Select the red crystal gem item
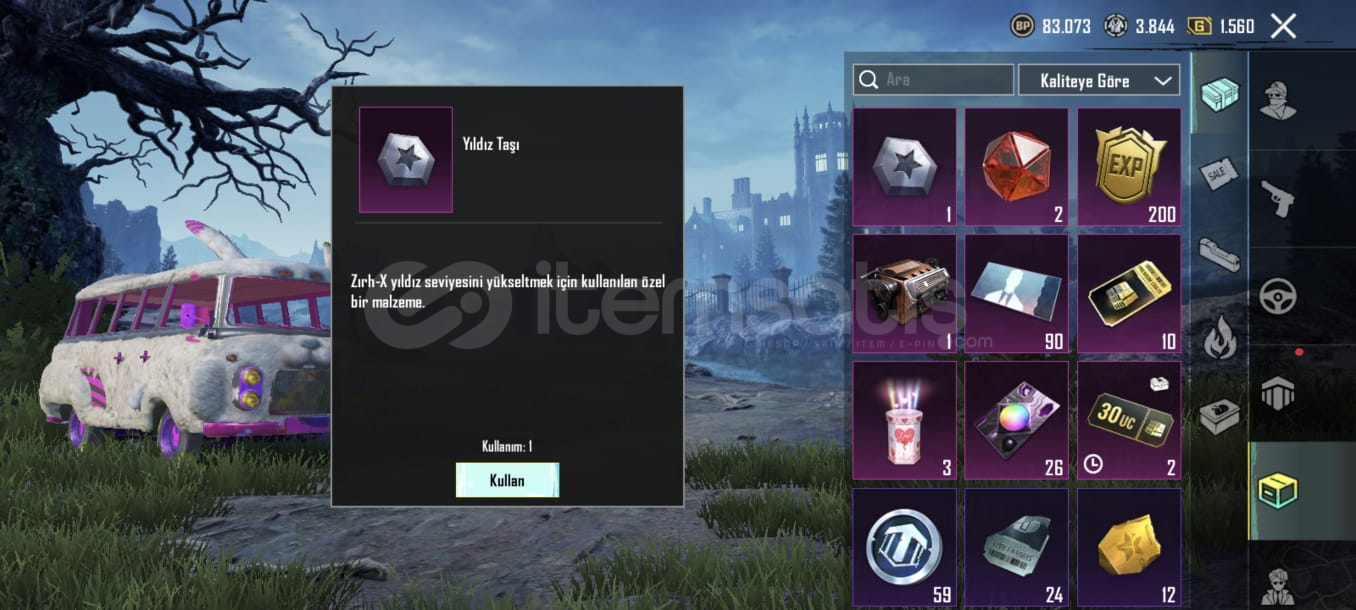This screenshot has width=1356, height=610. tap(1016, 167)
